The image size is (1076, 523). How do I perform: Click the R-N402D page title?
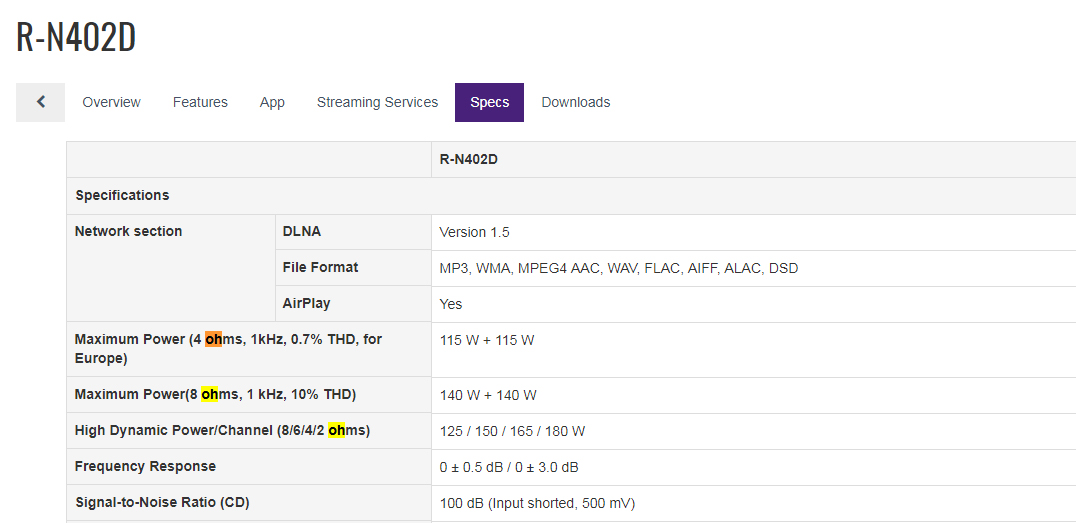(76, 37)
